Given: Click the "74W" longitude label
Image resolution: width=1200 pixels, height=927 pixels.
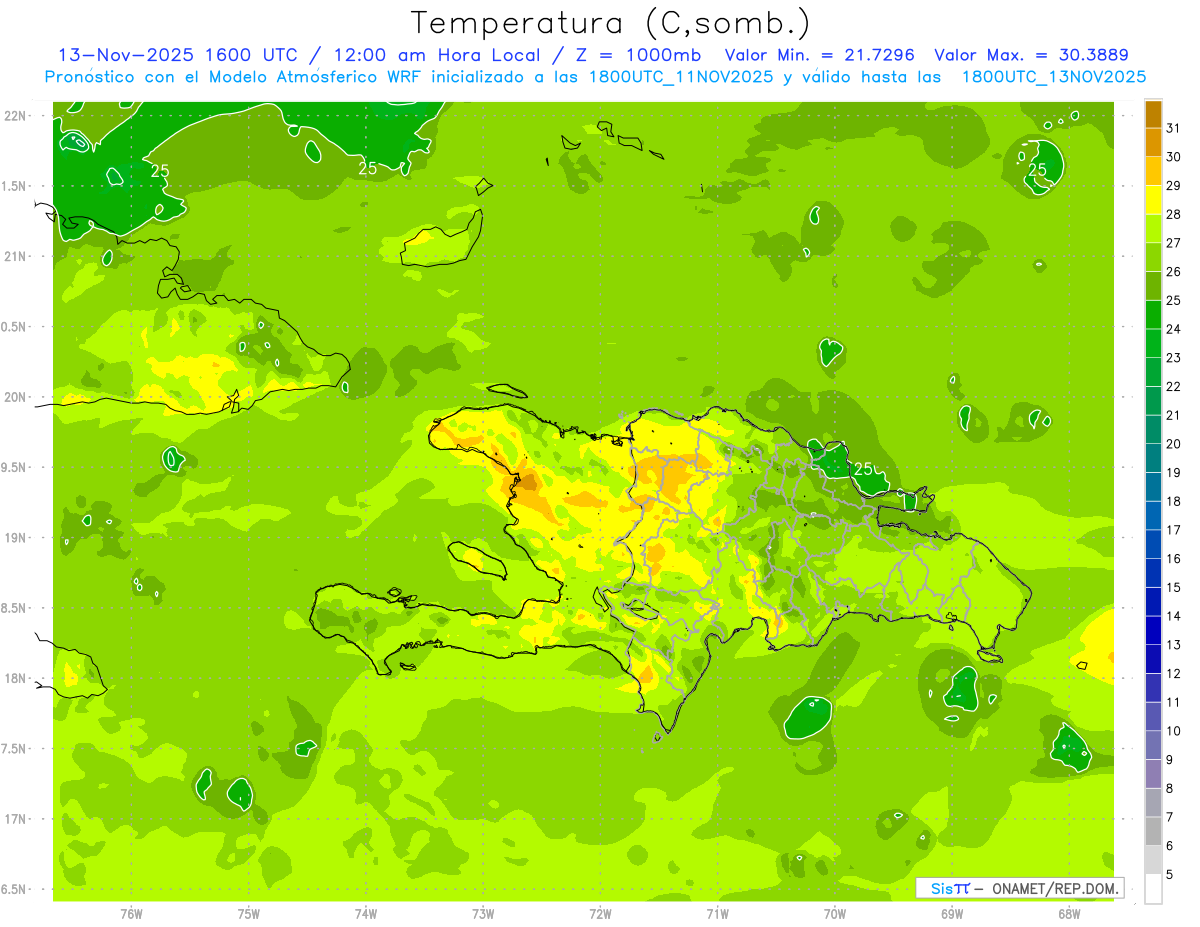Looking at the screenshot, I should click(365, 913).
